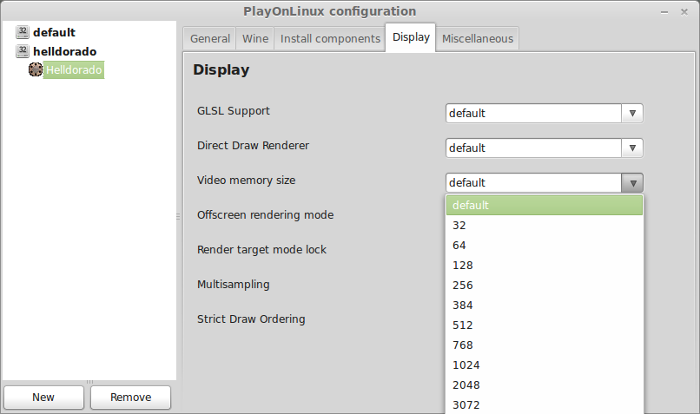Open the GLSL Support dropdown arrow

tap(632, 113)
